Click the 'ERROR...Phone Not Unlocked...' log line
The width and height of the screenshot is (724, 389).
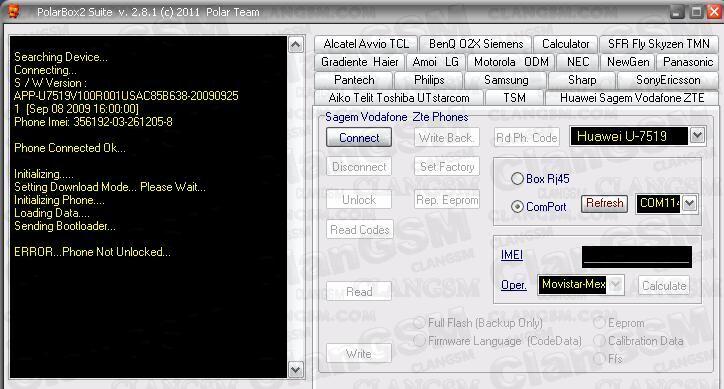pos(92,252)
